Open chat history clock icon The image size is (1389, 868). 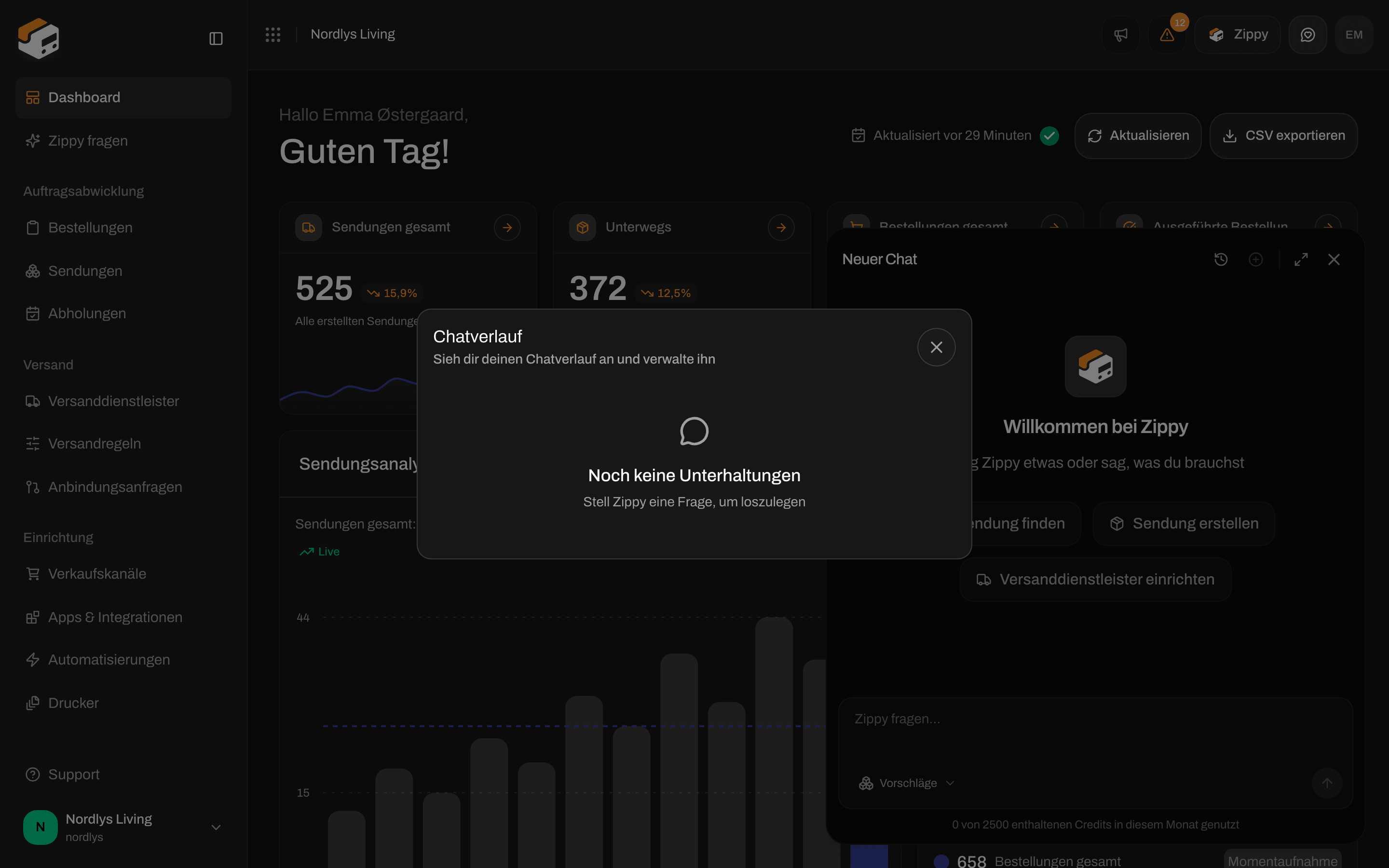[x=1221, y=259]
